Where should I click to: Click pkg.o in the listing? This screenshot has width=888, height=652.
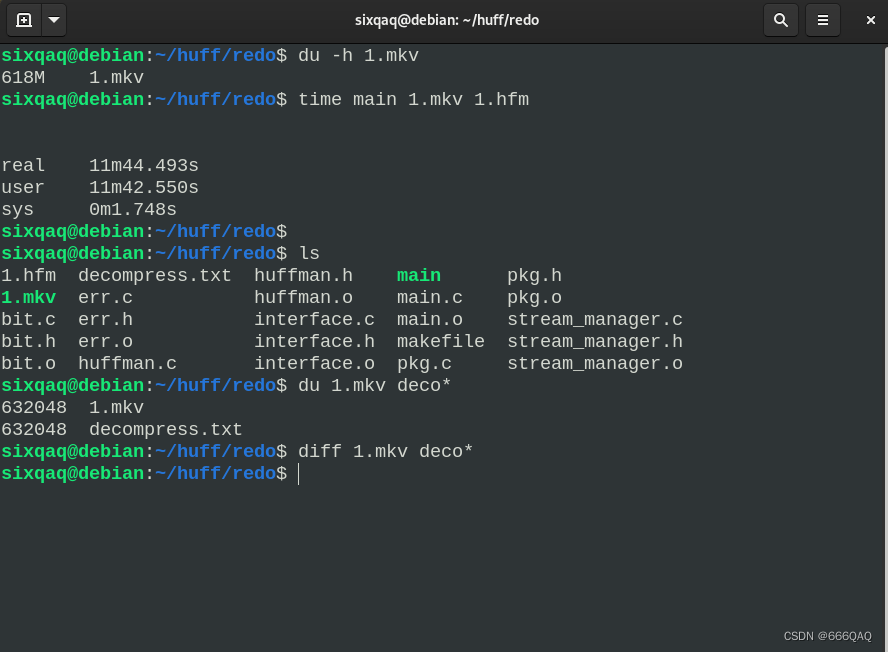[534, 297]
